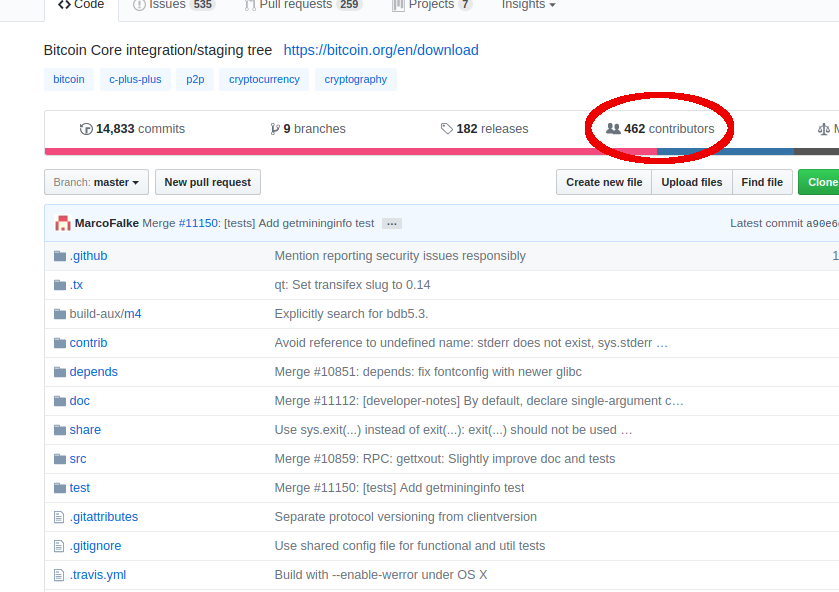Viewport: 839px width, 592px height.
Task: Open the src folder
Action: tap(78, 459)
